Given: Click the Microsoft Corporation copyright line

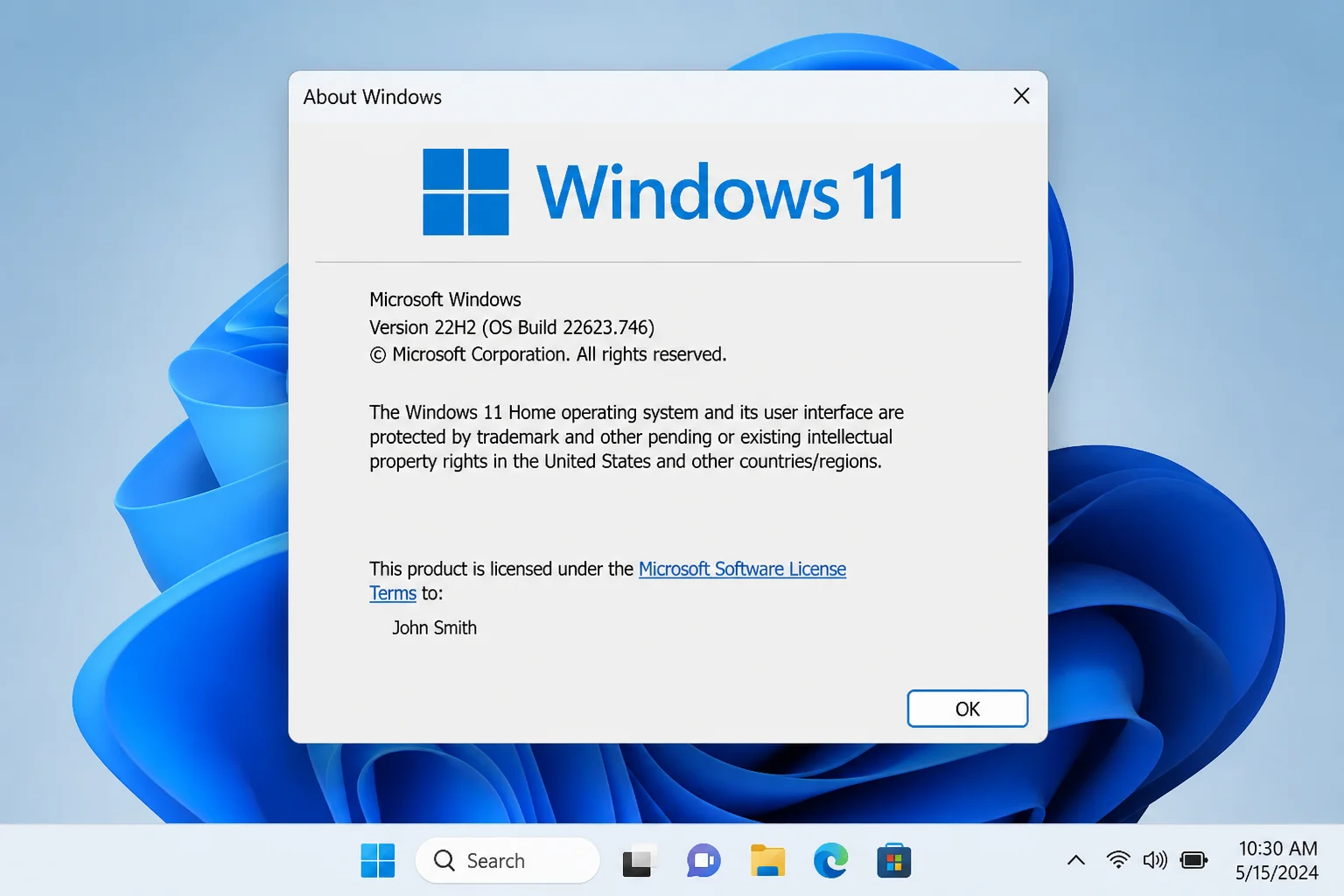Looking at the screenshot, I should click(548, 354).
